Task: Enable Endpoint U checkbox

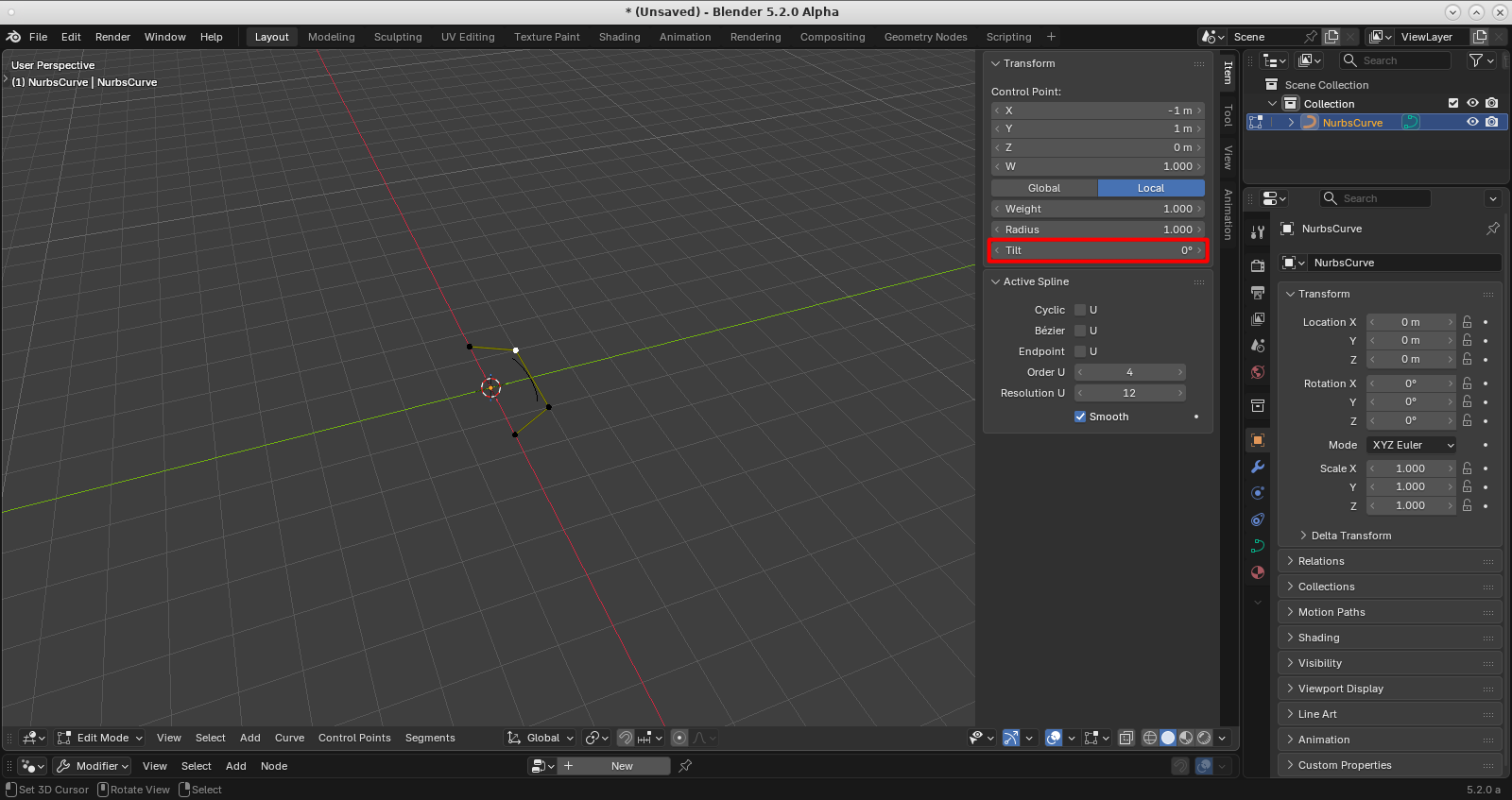Action: (1080, 351)
